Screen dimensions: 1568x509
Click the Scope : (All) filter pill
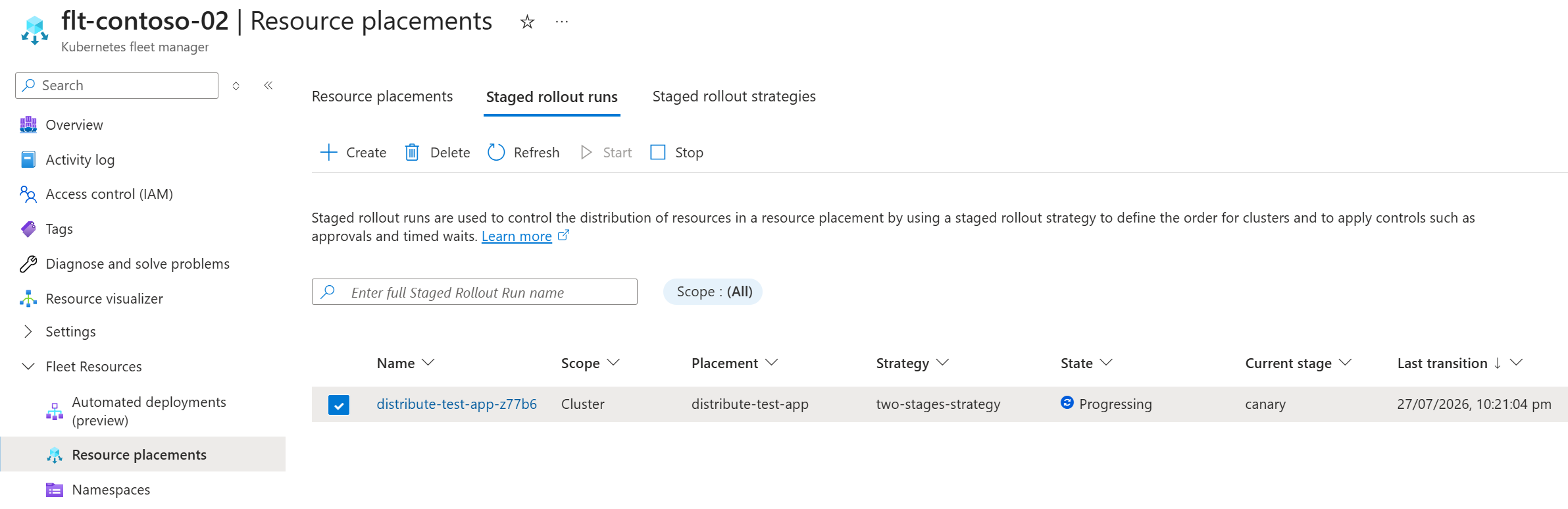pyautogui.click(x=713, y=292)
